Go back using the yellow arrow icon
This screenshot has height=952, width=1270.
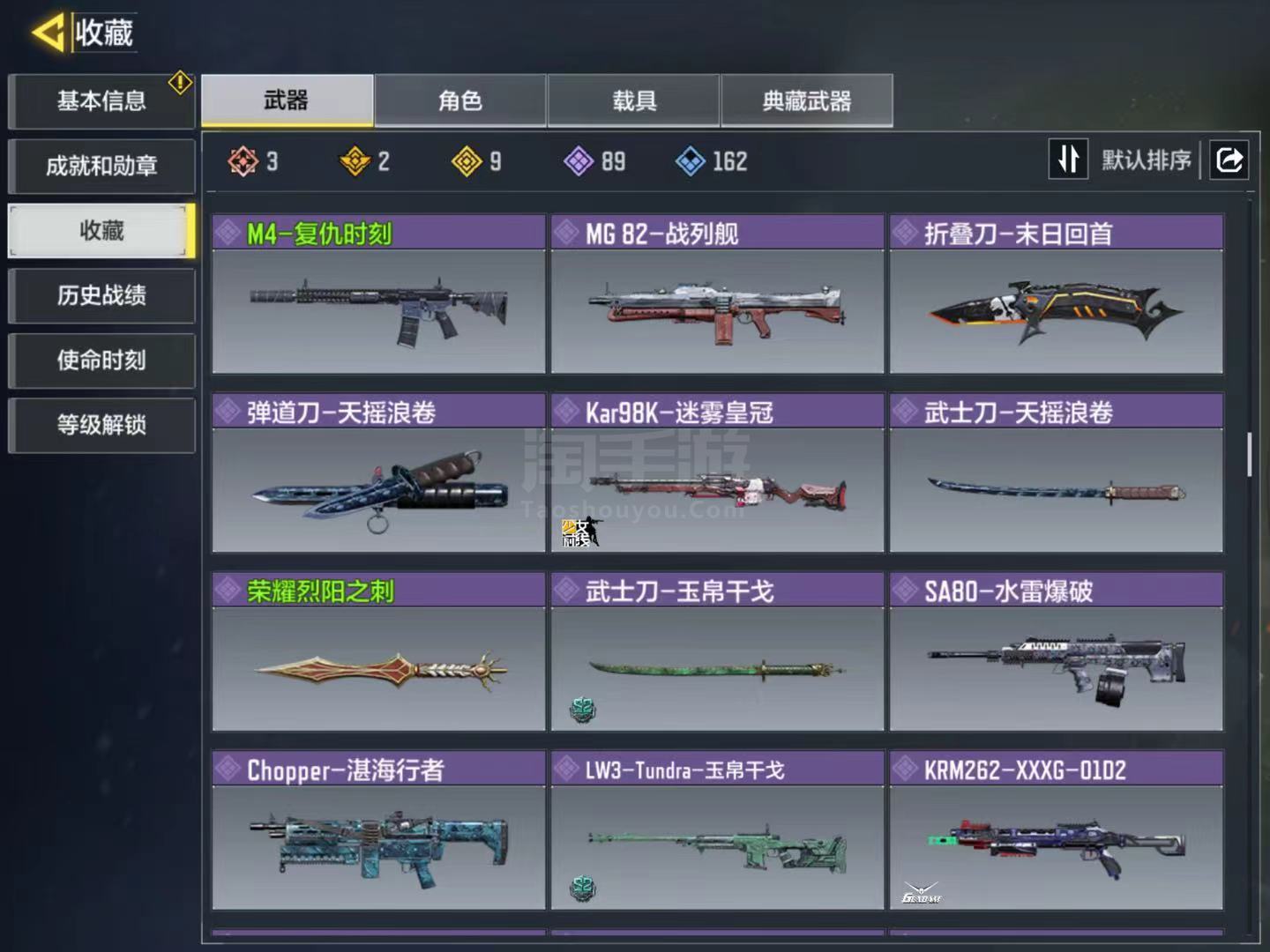click(x=48, y=33)
